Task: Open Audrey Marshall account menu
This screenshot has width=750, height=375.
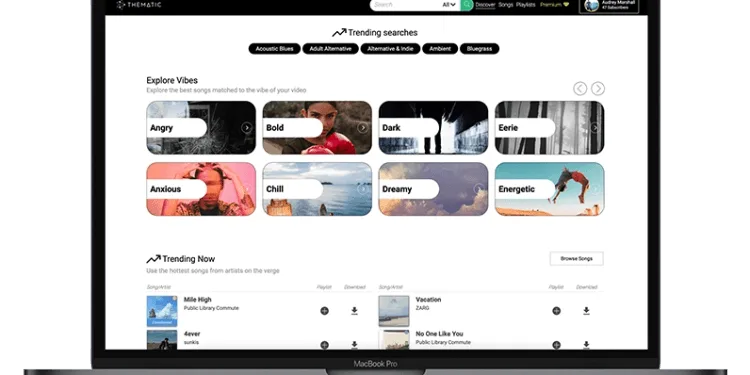Action: tap(609, 5)
